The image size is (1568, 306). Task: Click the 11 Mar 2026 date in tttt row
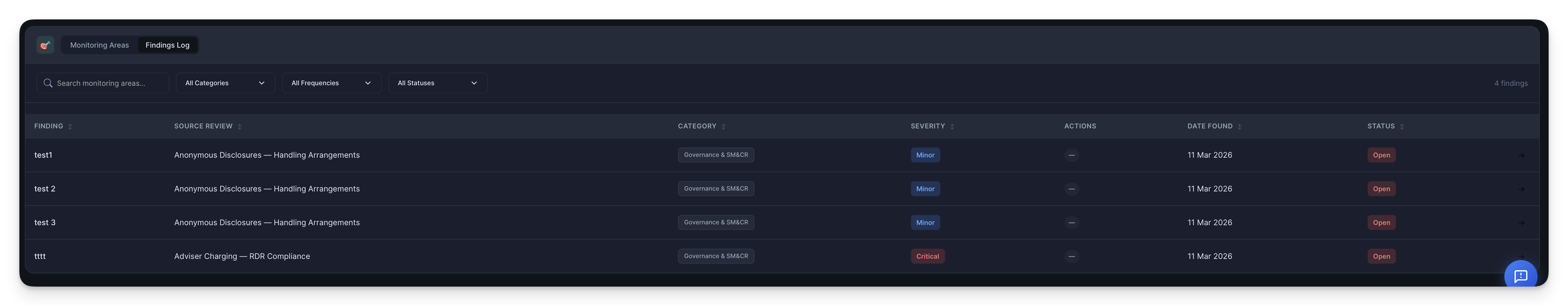point(1209,256)
